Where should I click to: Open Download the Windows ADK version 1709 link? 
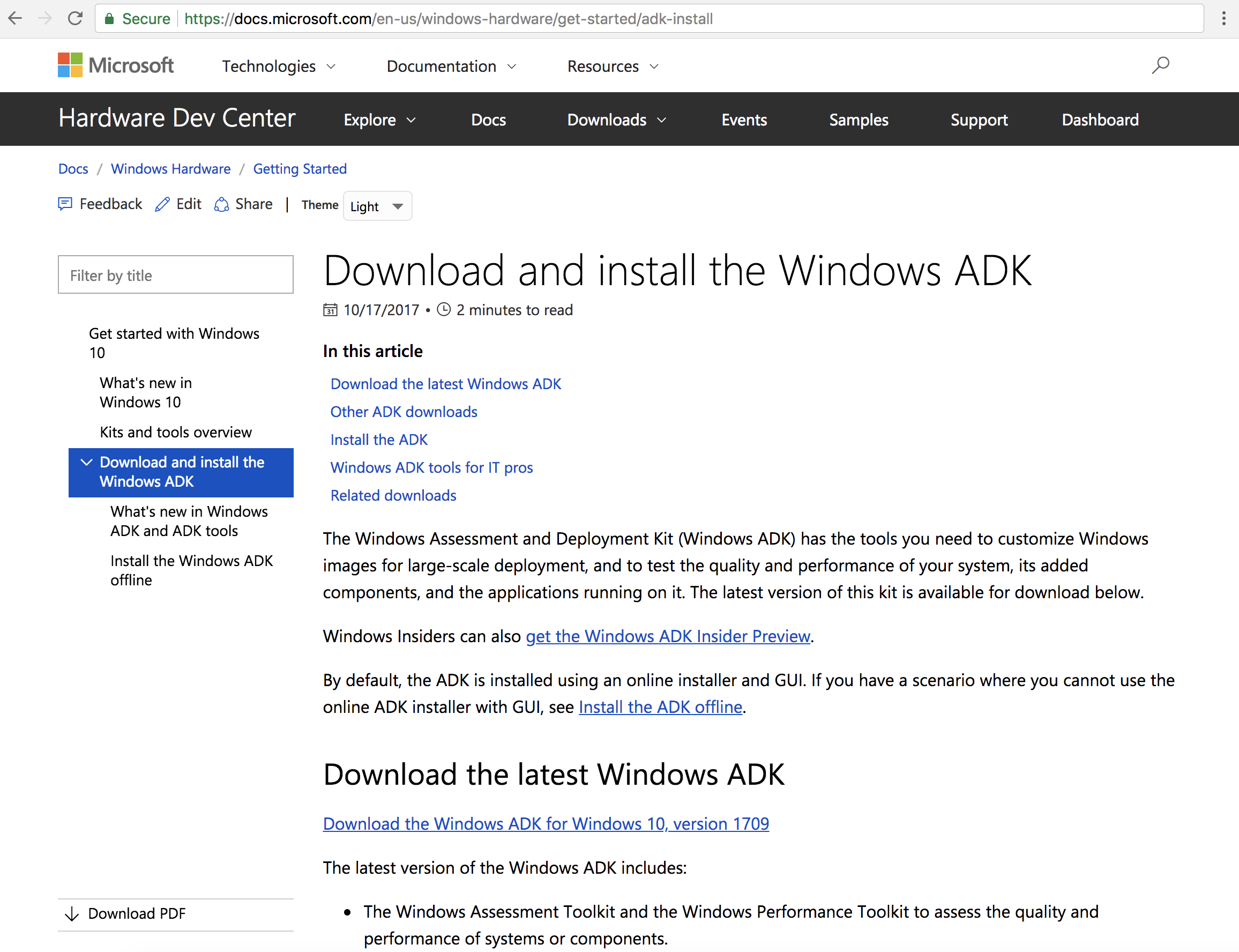tap(545, 823)
